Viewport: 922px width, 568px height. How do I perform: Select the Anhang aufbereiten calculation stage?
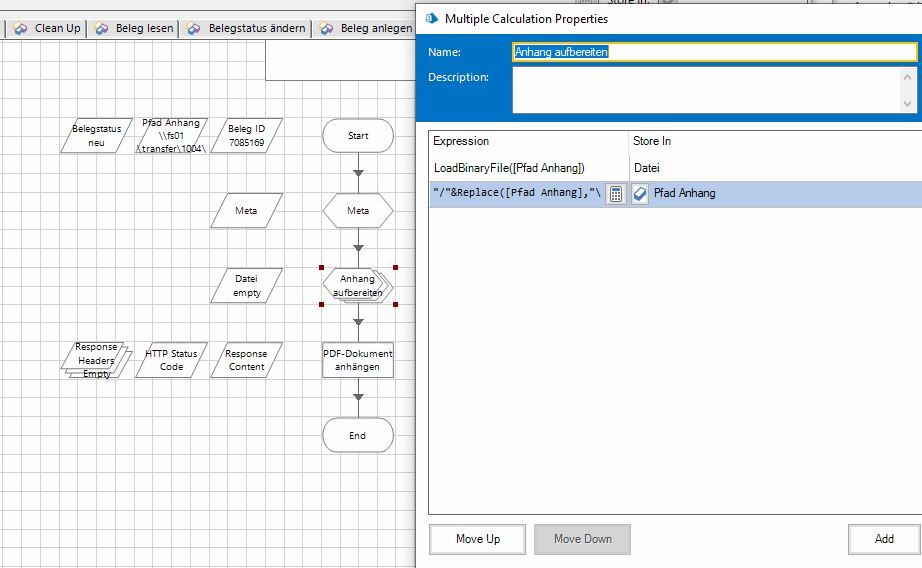(358, 286)
